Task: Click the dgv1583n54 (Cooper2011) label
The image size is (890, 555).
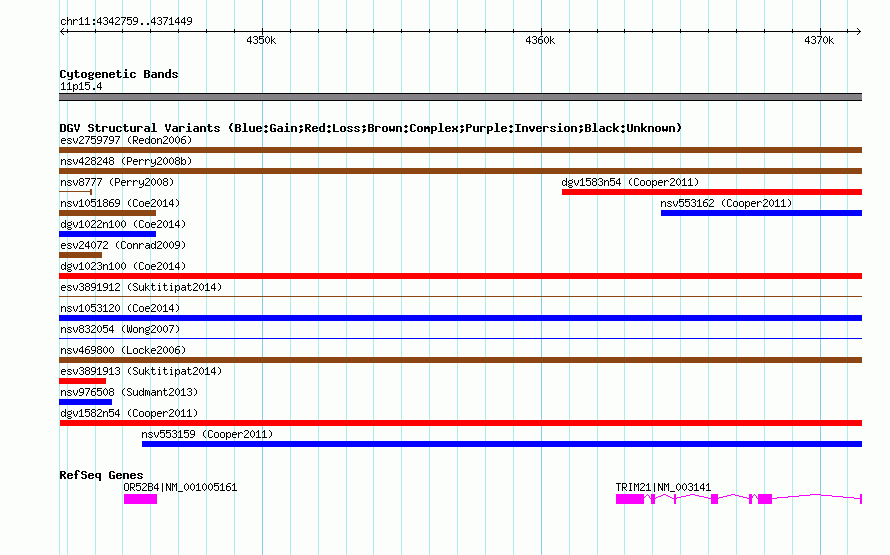Action: (x=630, y=182)
